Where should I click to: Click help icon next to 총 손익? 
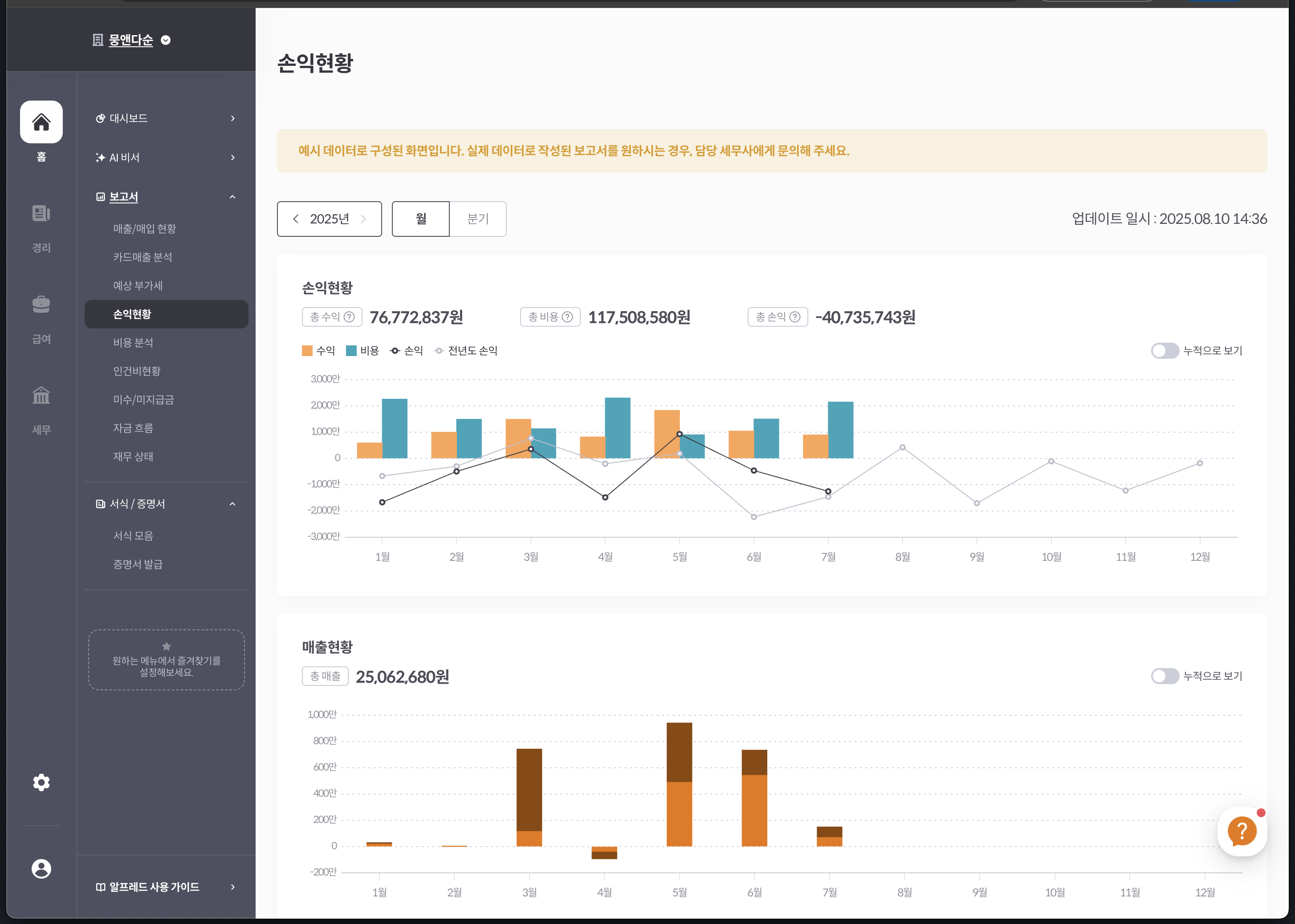[795, 317]
